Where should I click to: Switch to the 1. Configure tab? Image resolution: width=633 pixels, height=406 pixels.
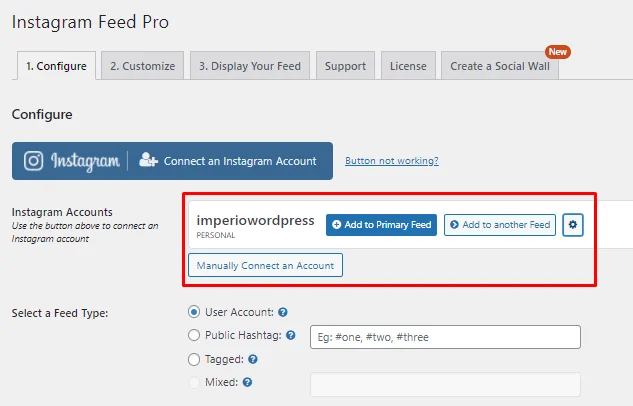click(57, 66)
